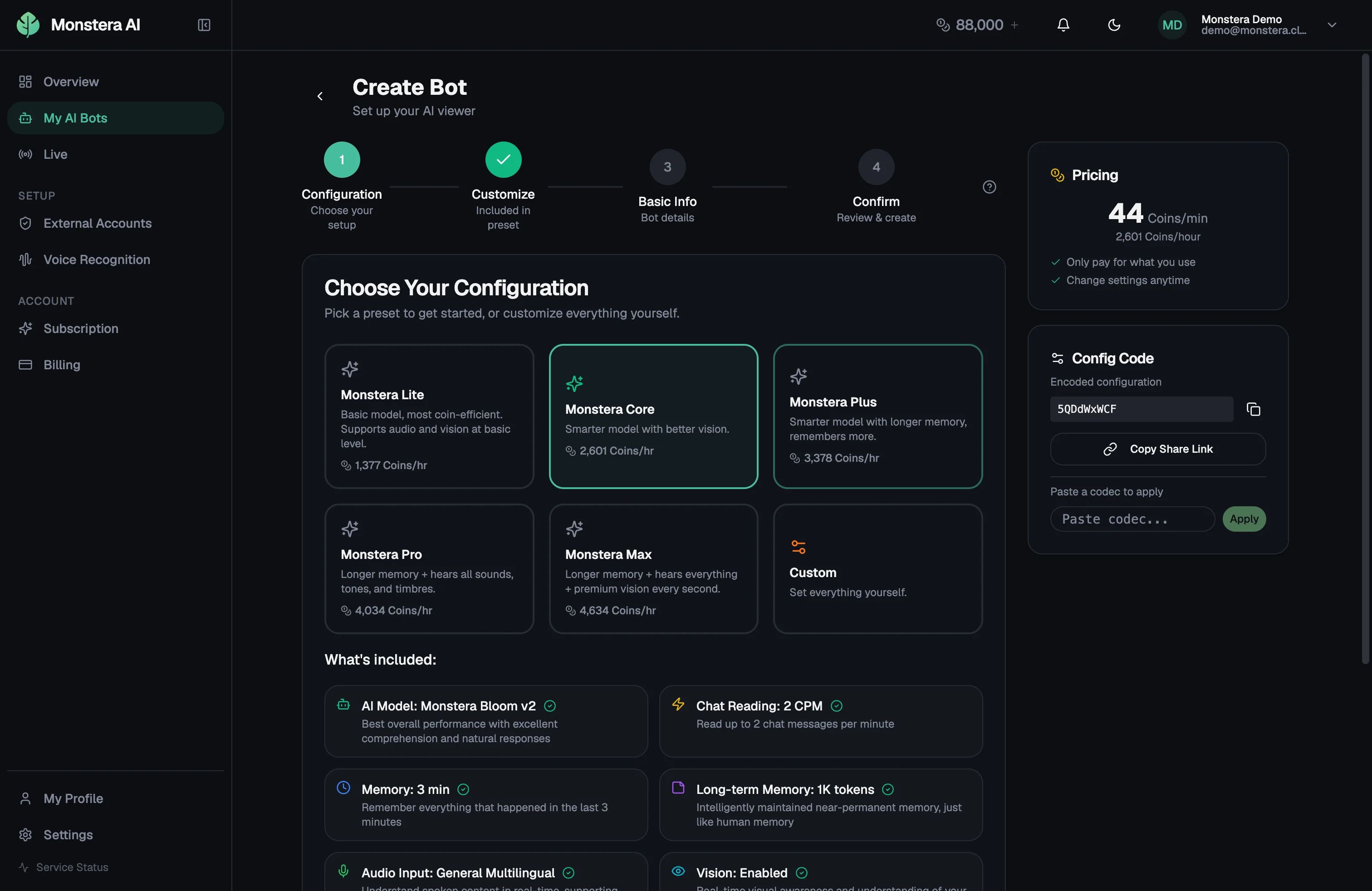Click the Monstera AI leaf logo
The image size is (1372, 891).
pos(28,25)
